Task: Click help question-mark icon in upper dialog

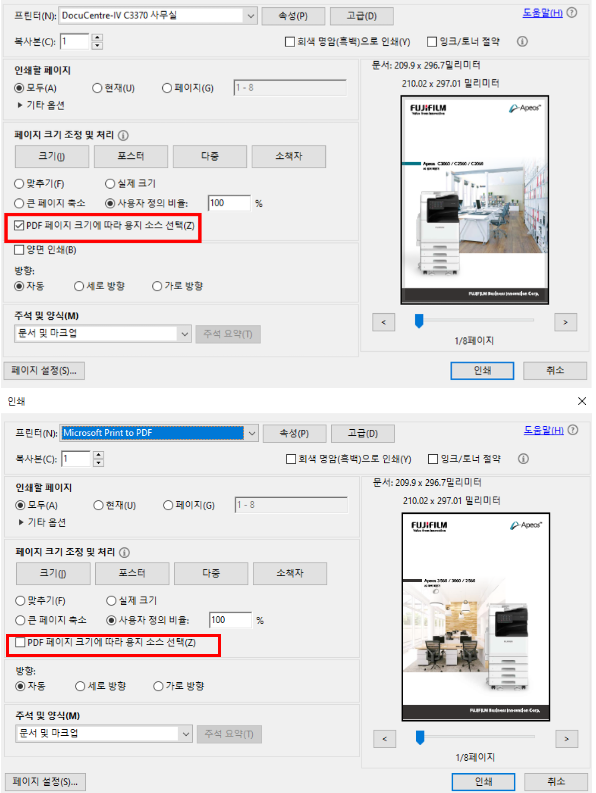Action: tap(572, 13)
